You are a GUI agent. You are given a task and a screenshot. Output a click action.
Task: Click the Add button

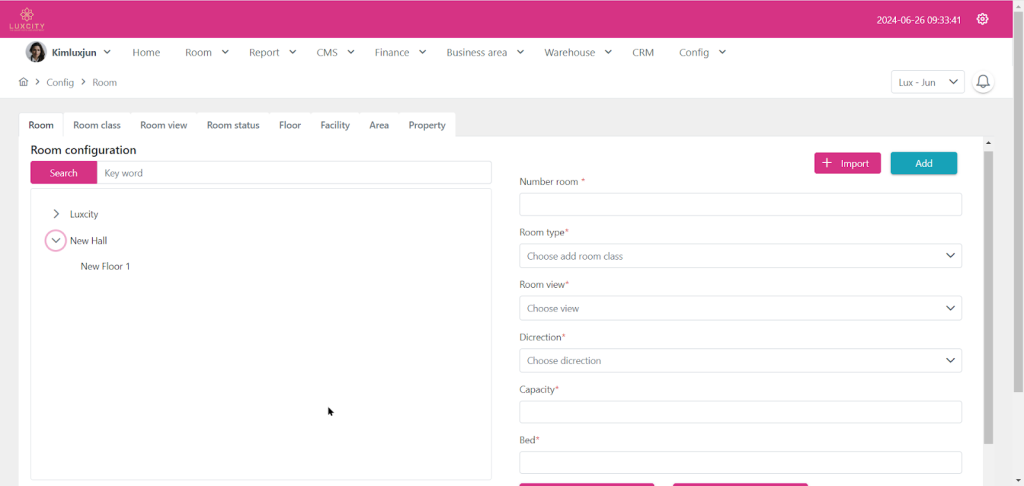[923, 163]
